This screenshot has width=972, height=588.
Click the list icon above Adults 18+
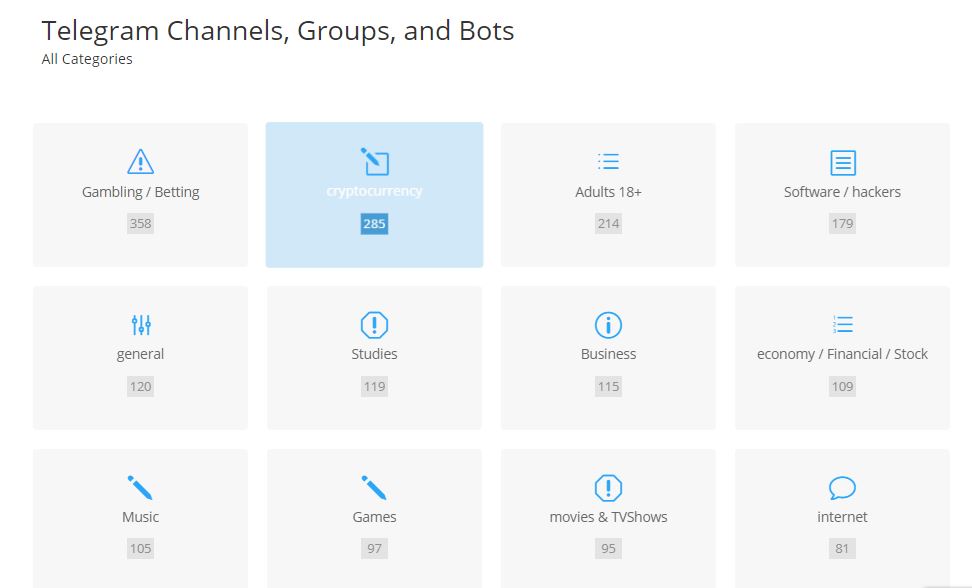tap(608, 162)
